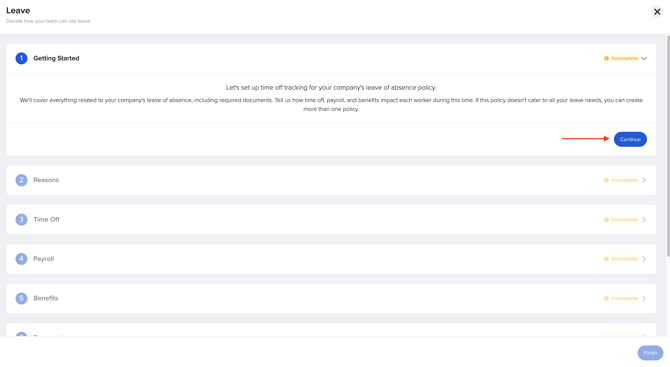Screen dimensions: 670x367
Task: Click the step 4 Payroll number icon
Action: click(x=21, y=258)
